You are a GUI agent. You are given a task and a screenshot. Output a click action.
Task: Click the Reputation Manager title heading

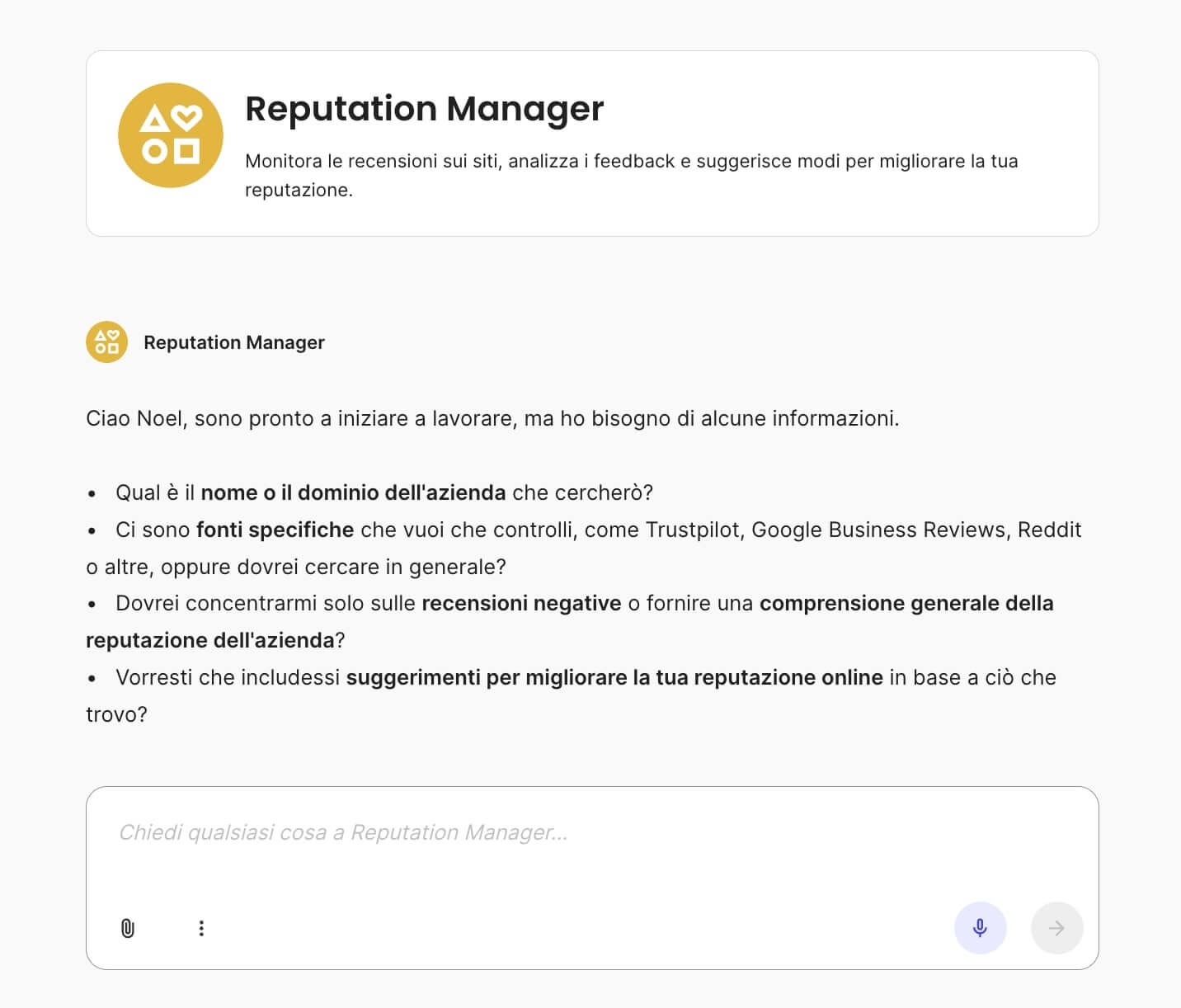point(424,108)
